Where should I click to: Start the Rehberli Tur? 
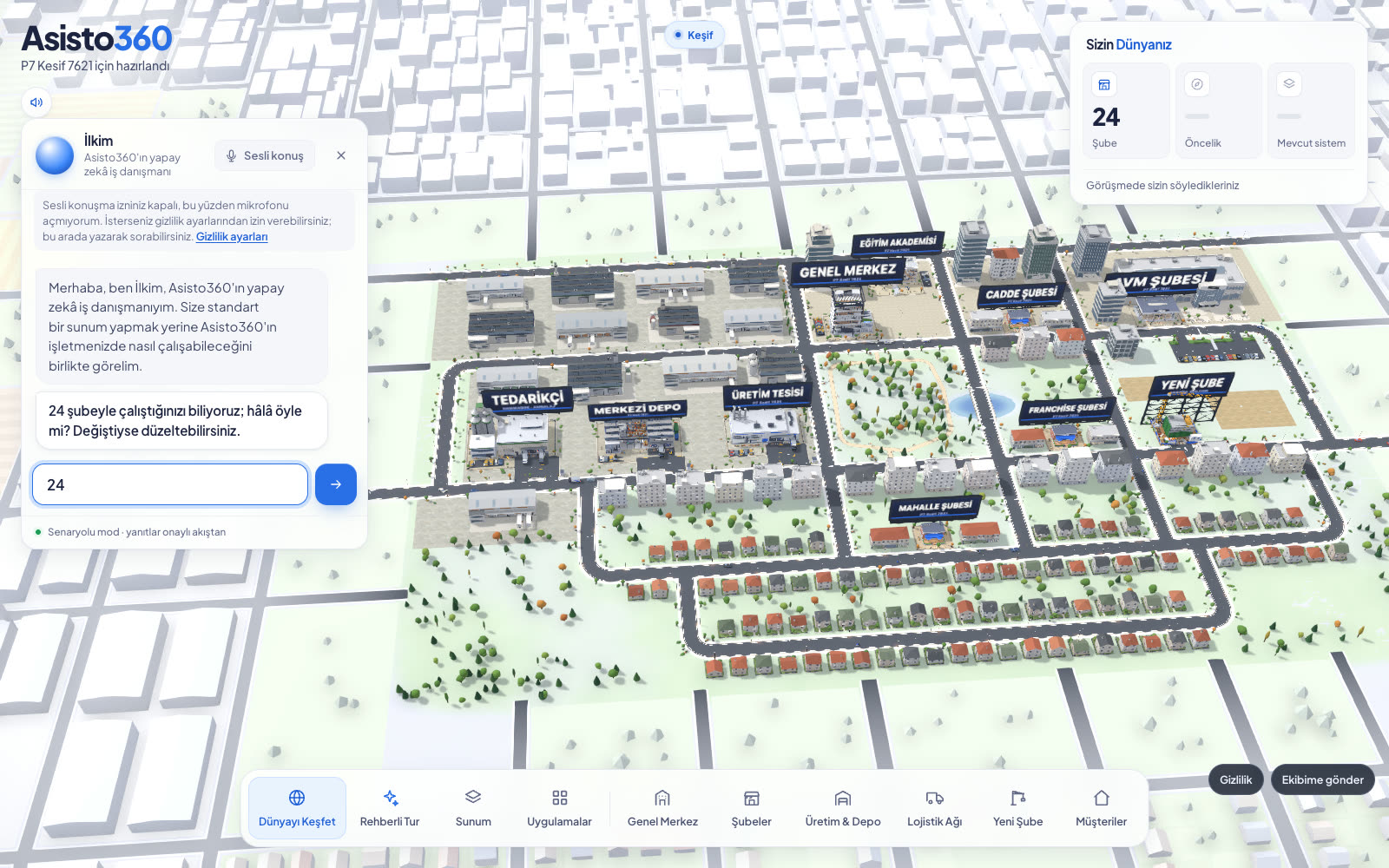390,808
